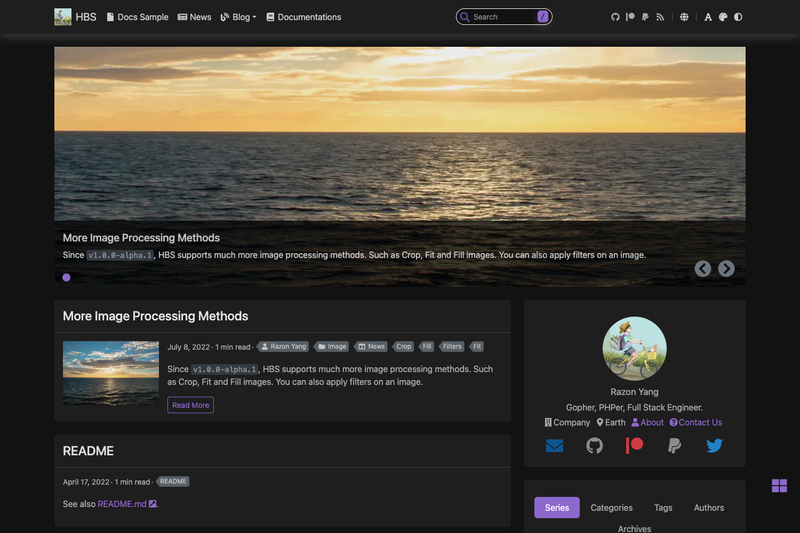Click the Earth location label
800x533 pixels.
(x=611, y=422)
